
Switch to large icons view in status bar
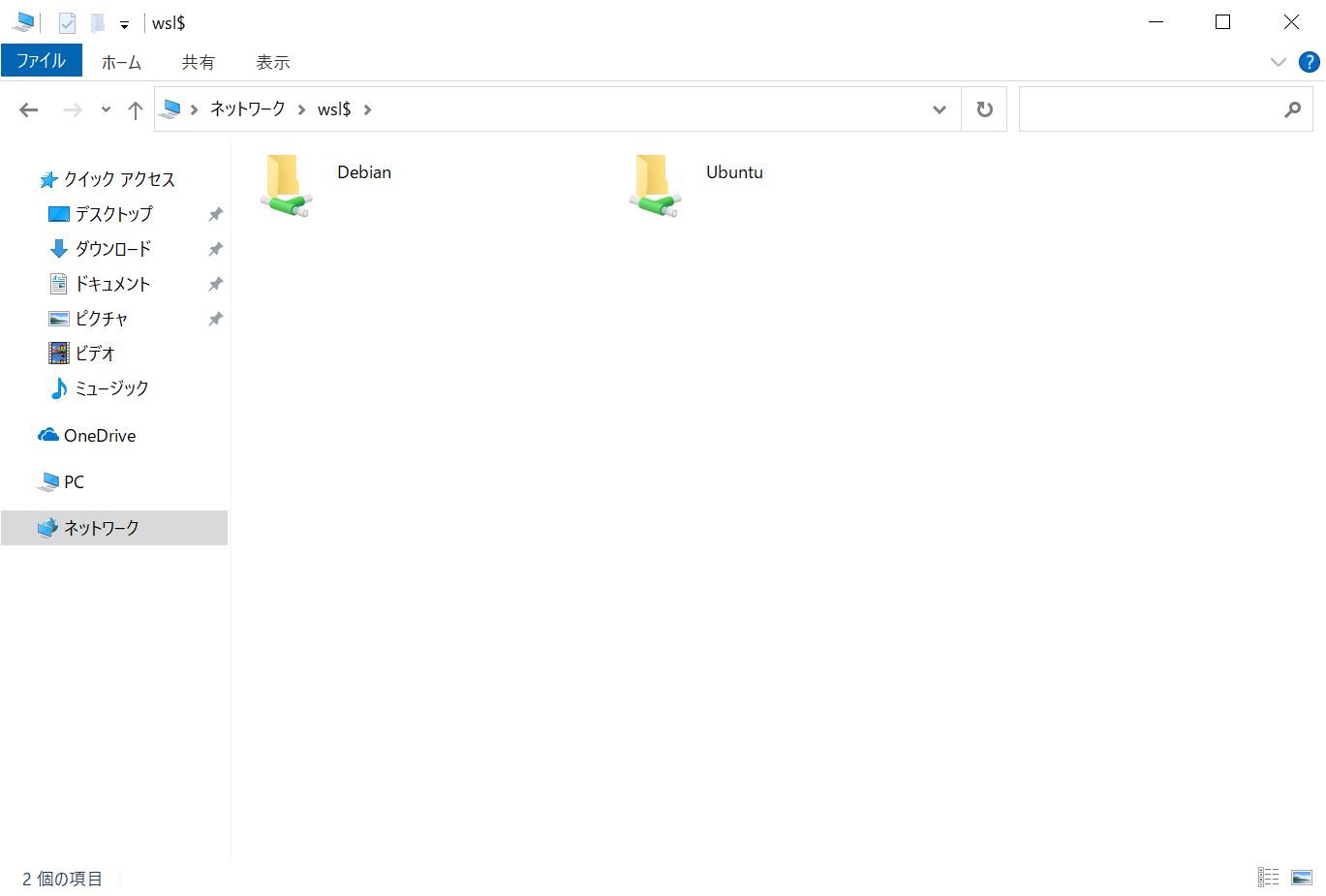tap(1302, 877)
